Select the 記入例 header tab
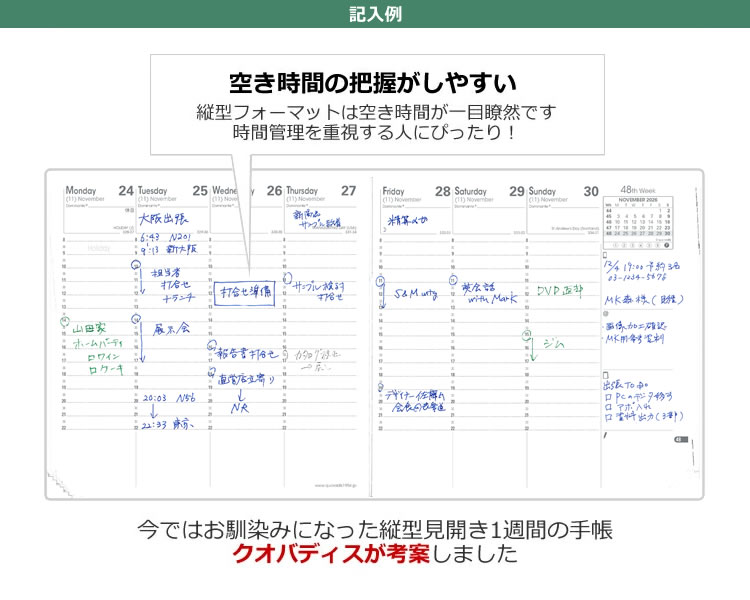Image resolution: width=750 pixels, height=600 pixels. tap(375, 14)
